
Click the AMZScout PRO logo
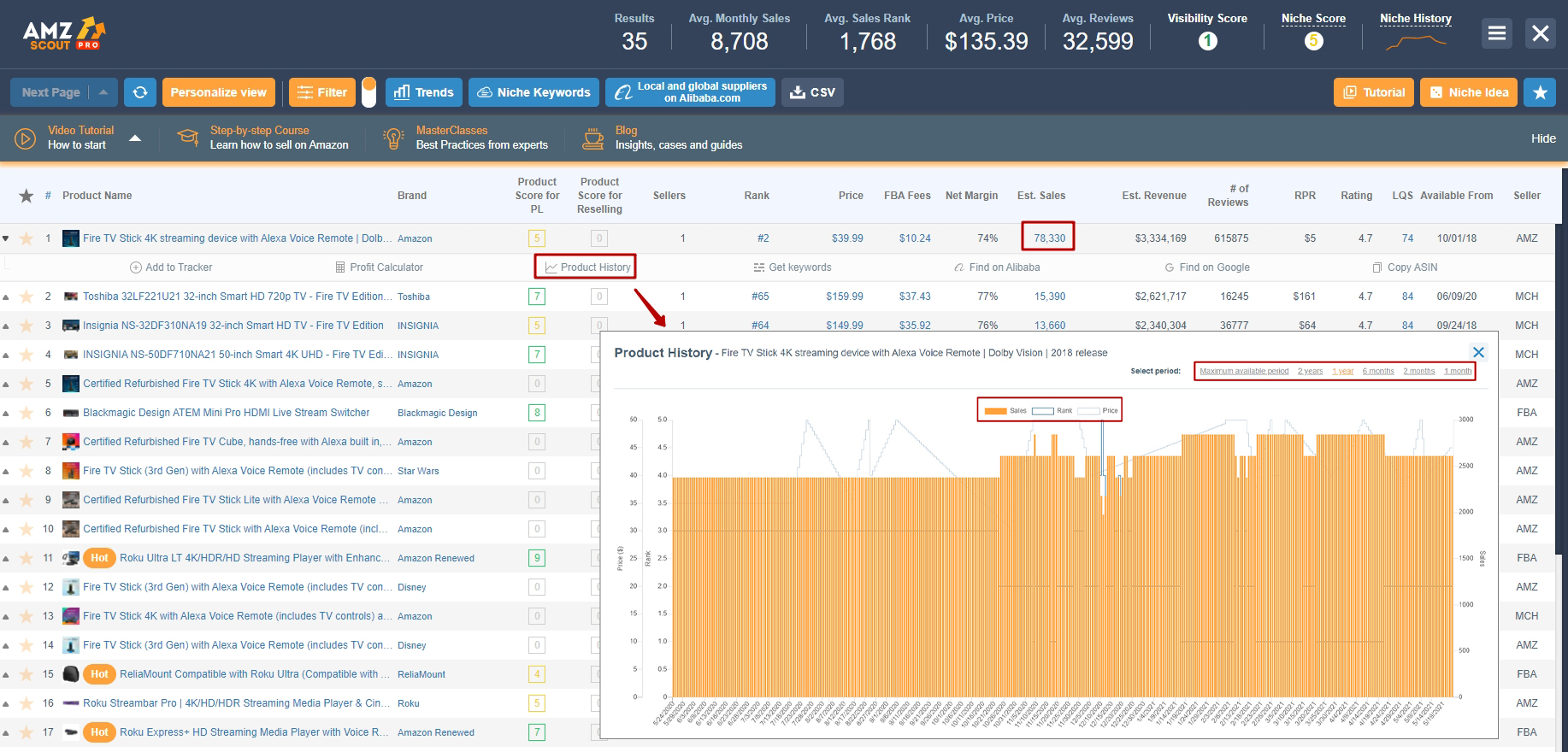64,34
